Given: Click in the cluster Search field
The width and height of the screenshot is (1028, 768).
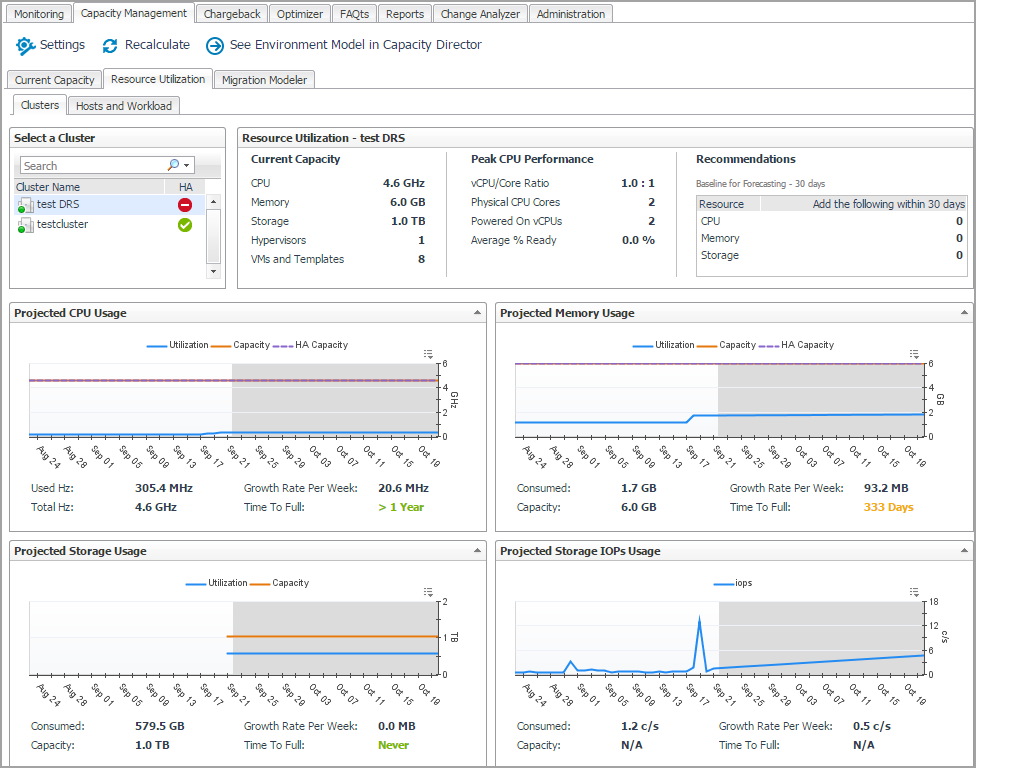Looking at the screenshot, I should tap(90, 166).
